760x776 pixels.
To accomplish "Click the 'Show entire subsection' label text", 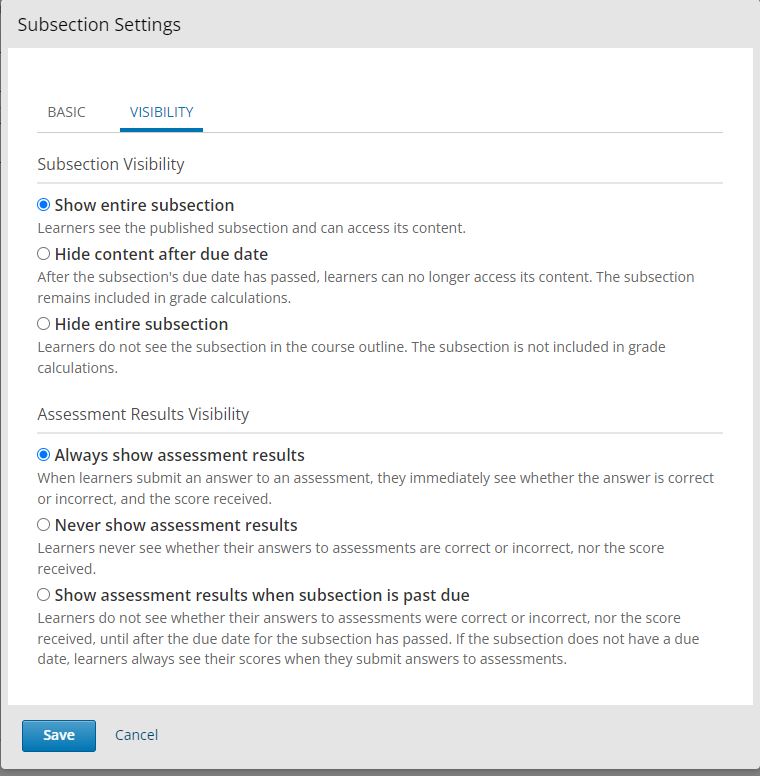I will (144, 205).
